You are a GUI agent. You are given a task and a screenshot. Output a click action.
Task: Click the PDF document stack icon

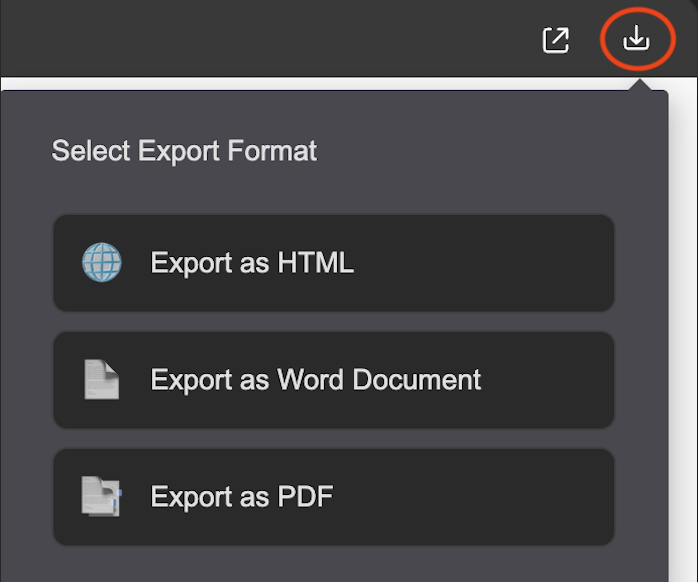(101, 497)
